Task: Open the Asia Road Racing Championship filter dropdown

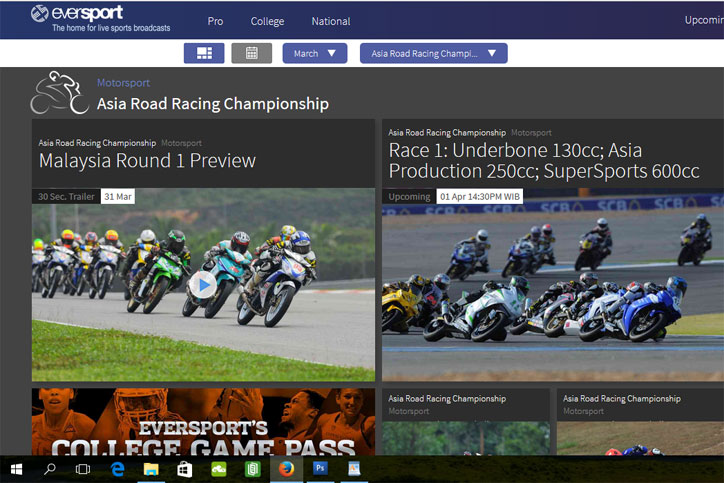Action: click(434, 53)
